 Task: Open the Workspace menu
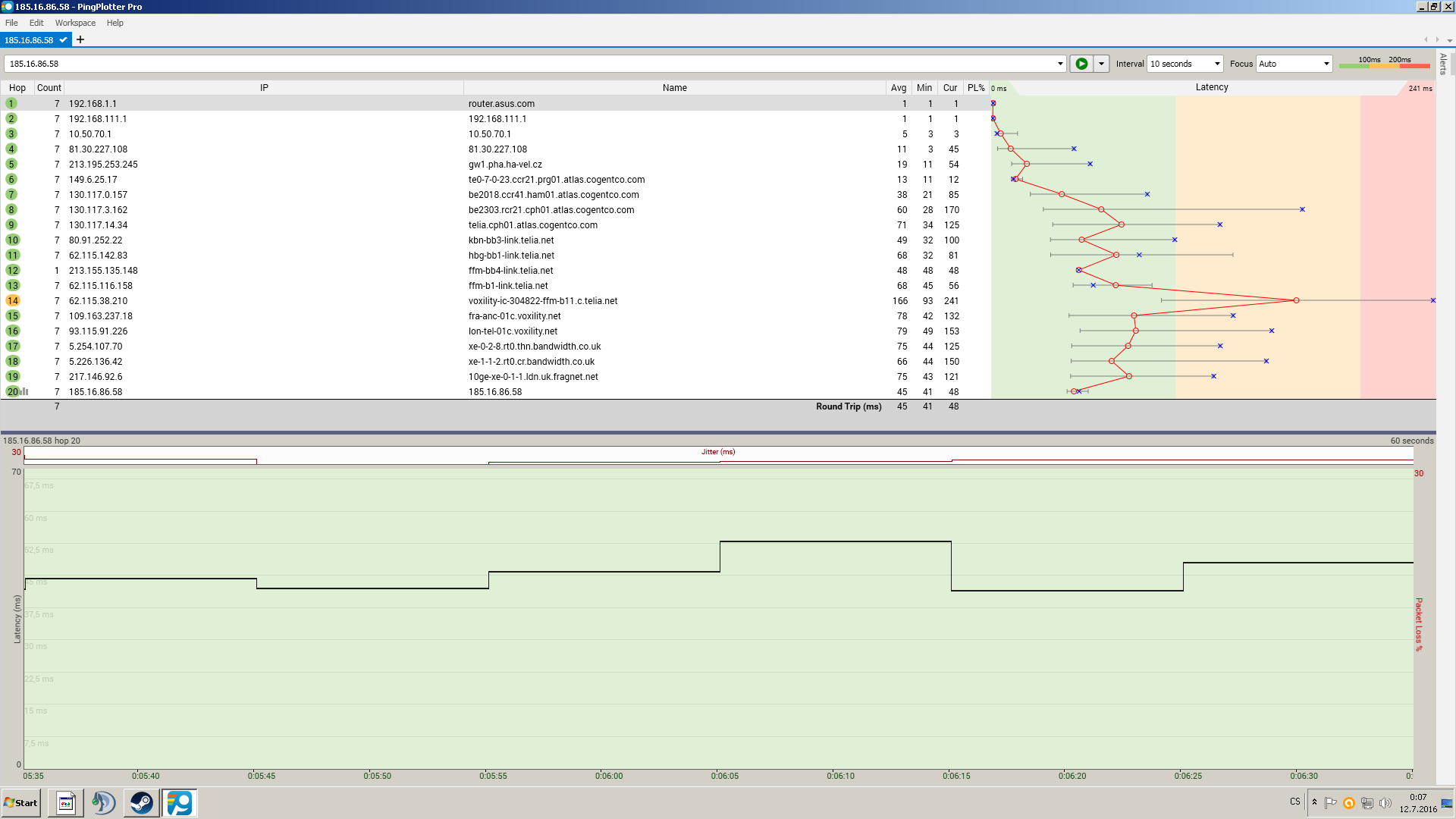(x=75, y=23)
